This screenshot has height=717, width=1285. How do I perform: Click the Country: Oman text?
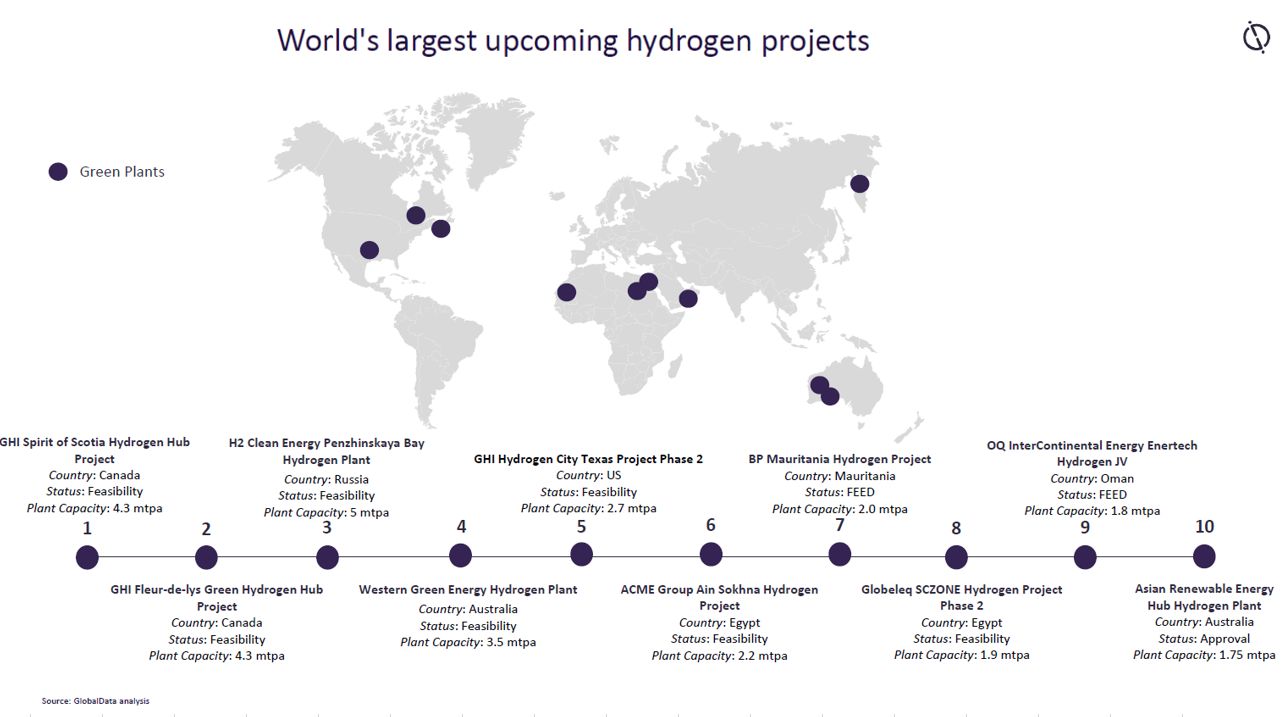tap(1092, 479)
